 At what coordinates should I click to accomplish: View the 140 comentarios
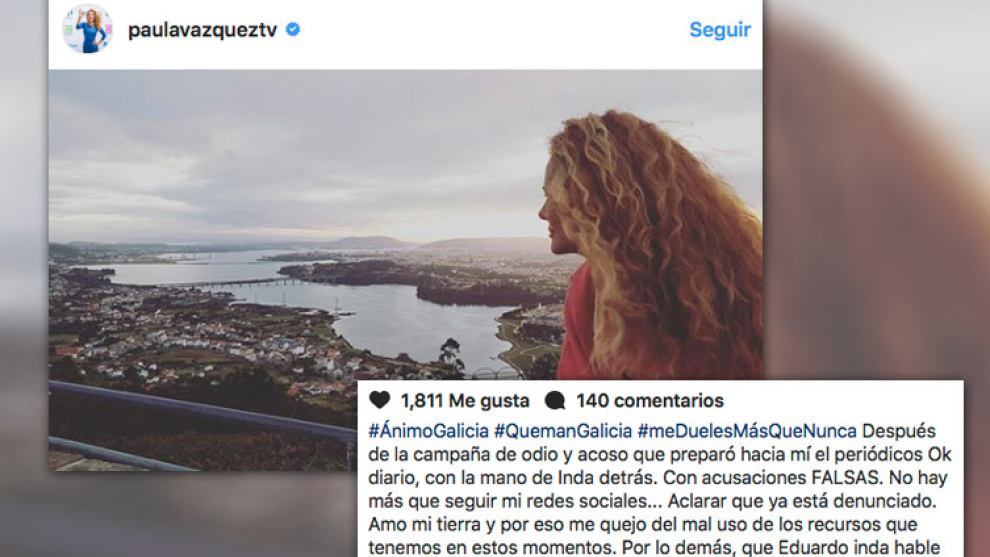point(650,400)
